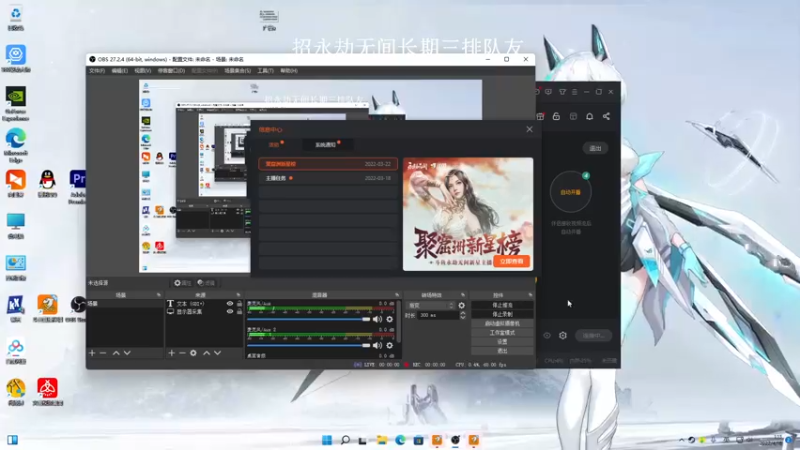This screenshot has width=800, height=450.
Task: Pop out the Scenes dock header icon
Action: coord(159,295)
